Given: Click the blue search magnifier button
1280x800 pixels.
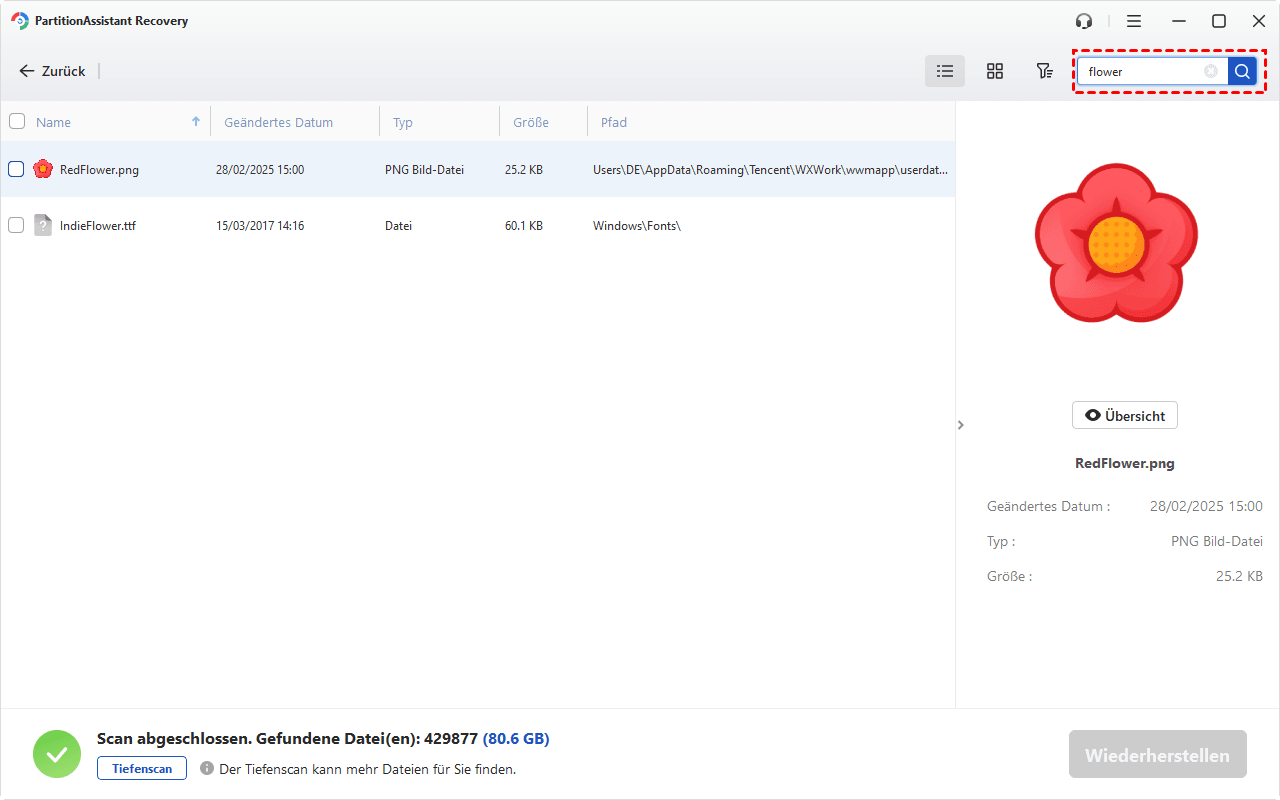Looking at the screenshot, I should click(x=1242, y=71).
